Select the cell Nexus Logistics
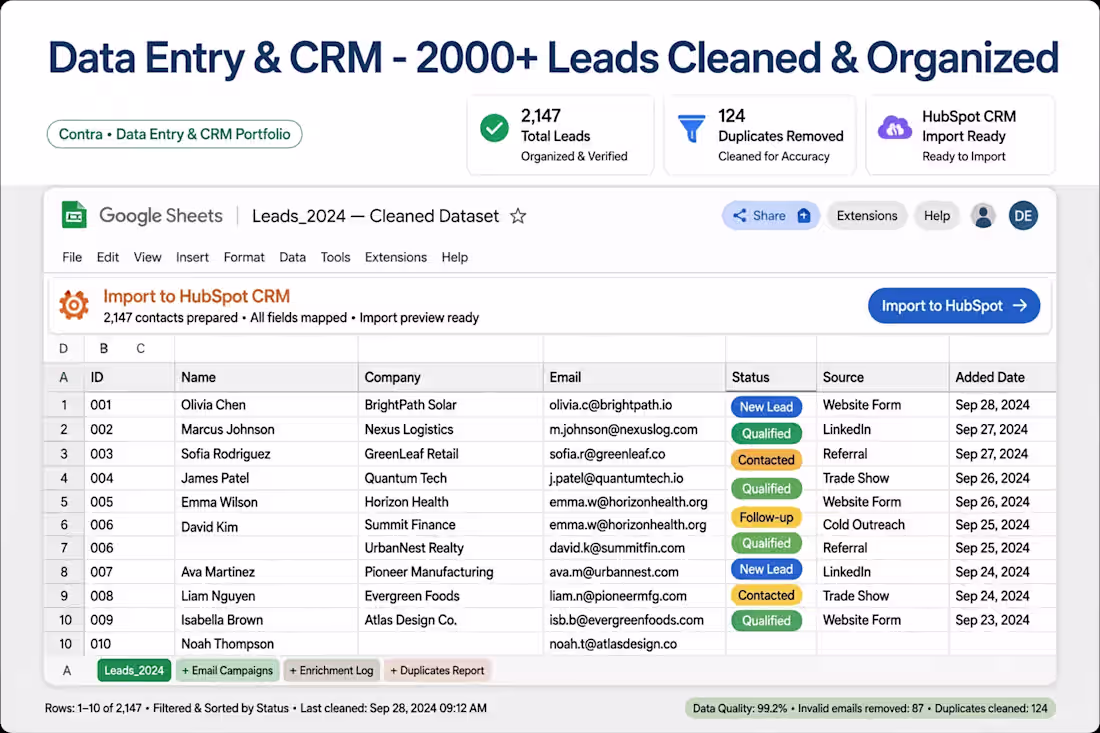 coord(450,429)
